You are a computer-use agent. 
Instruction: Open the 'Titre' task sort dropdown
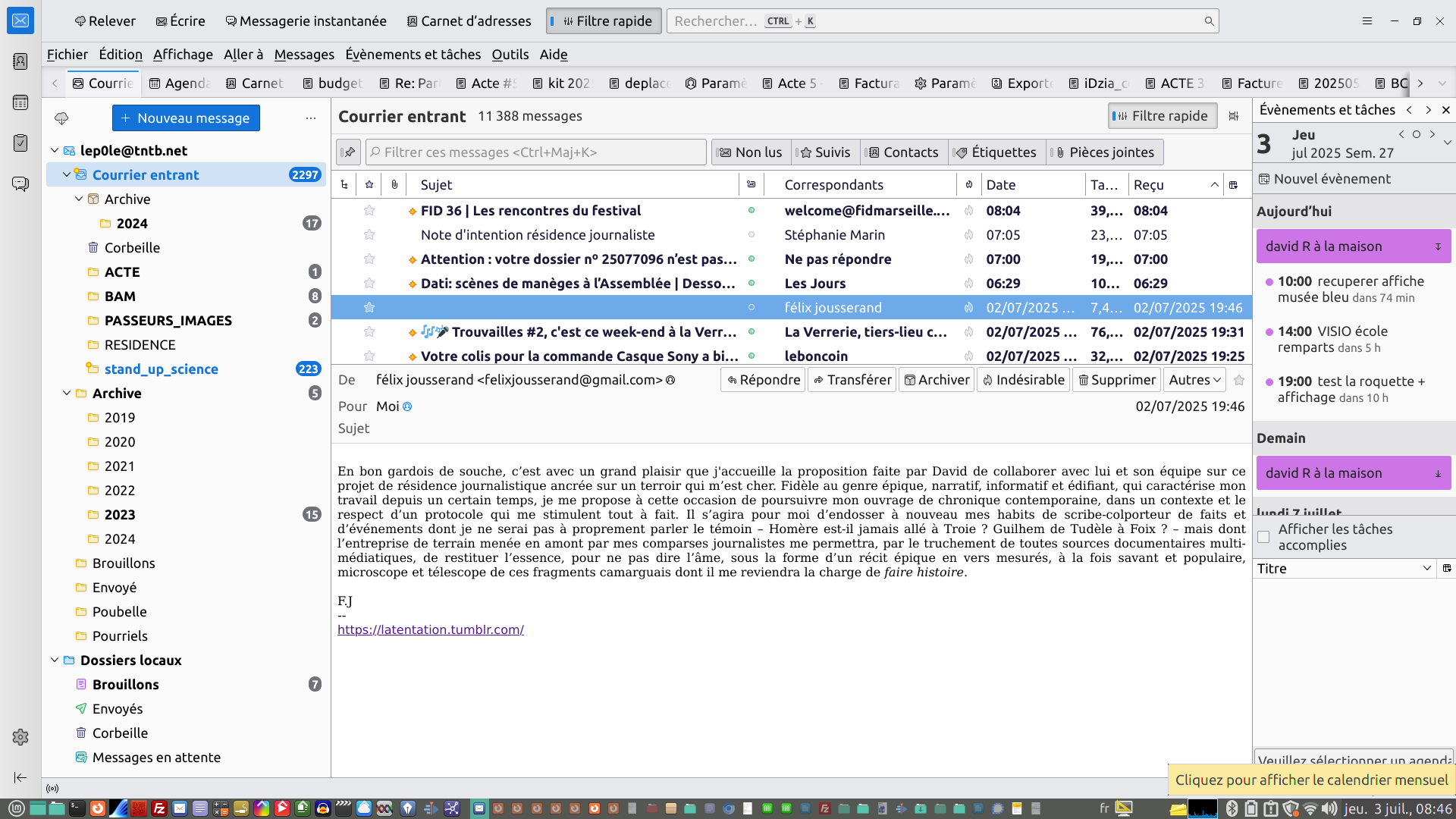coord(1344,569)
